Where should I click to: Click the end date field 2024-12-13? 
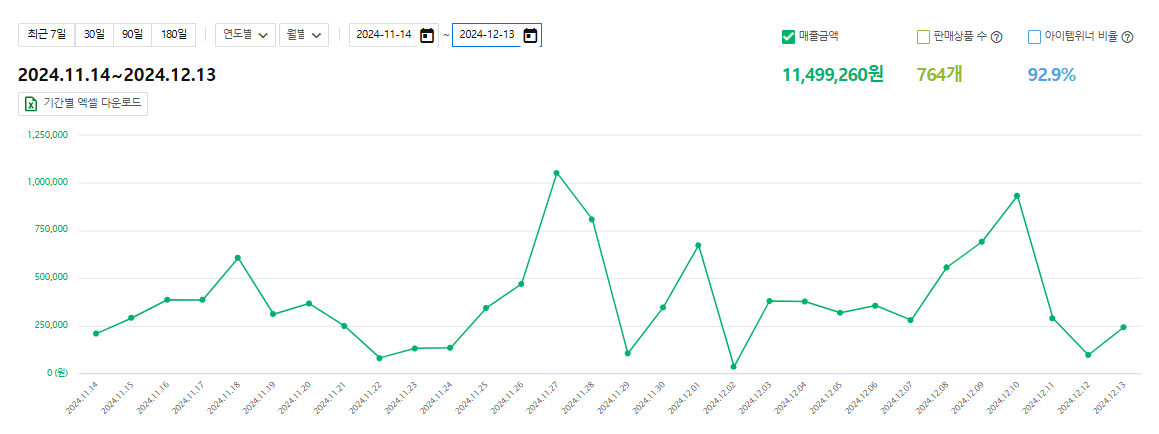pos(487,35)
